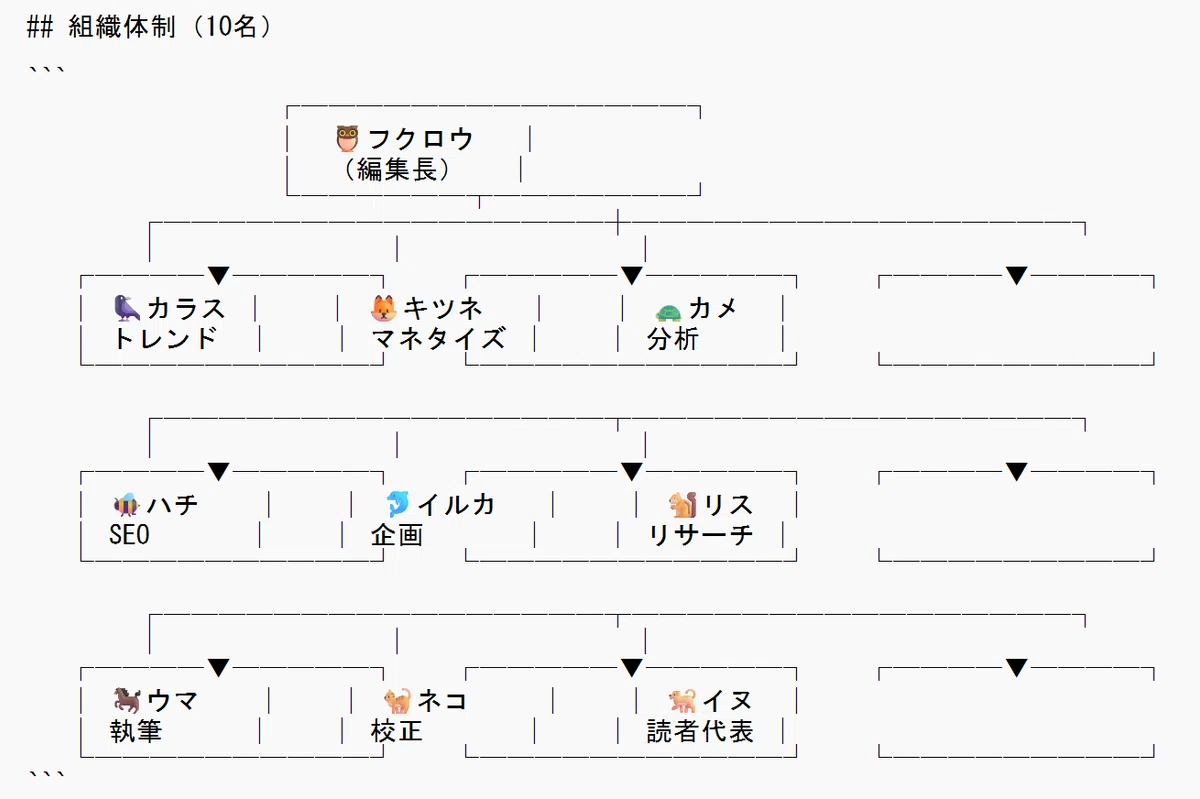Click the down arrow above ハチ box
The image size is (1200, 799).
219,471
